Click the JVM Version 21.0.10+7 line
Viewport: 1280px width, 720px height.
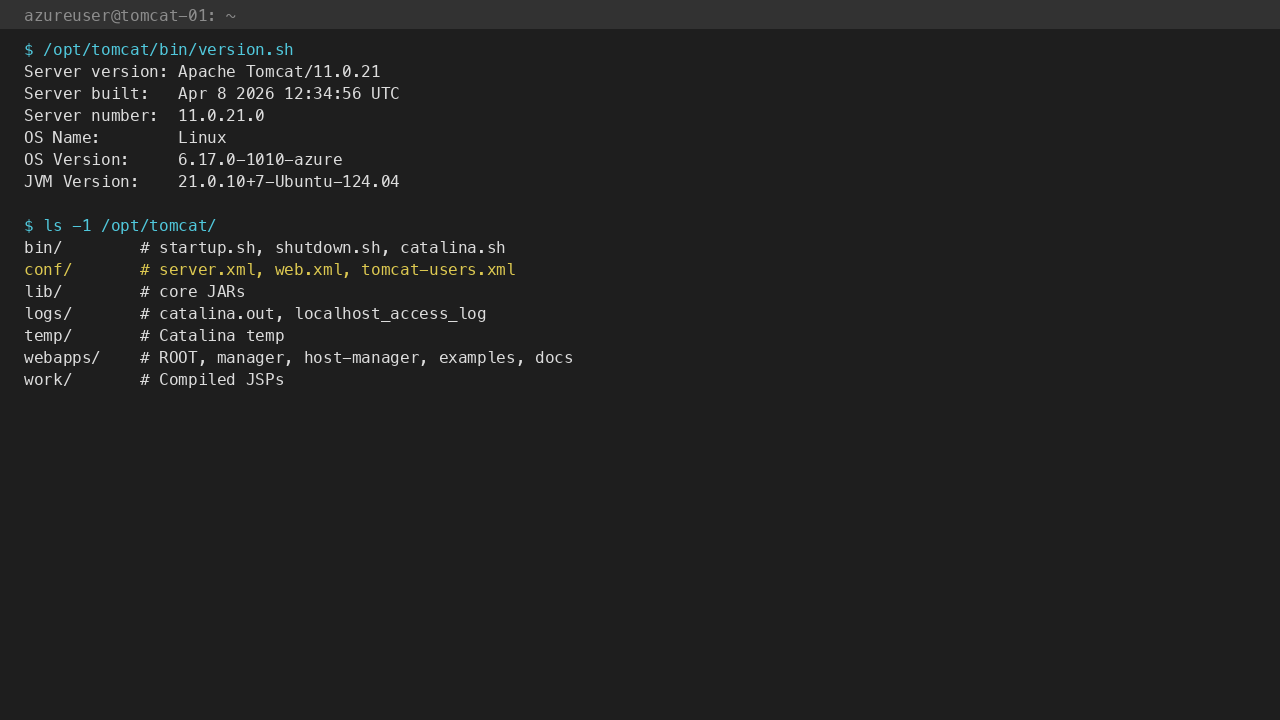pyautogui.click(x=212, y=182)
